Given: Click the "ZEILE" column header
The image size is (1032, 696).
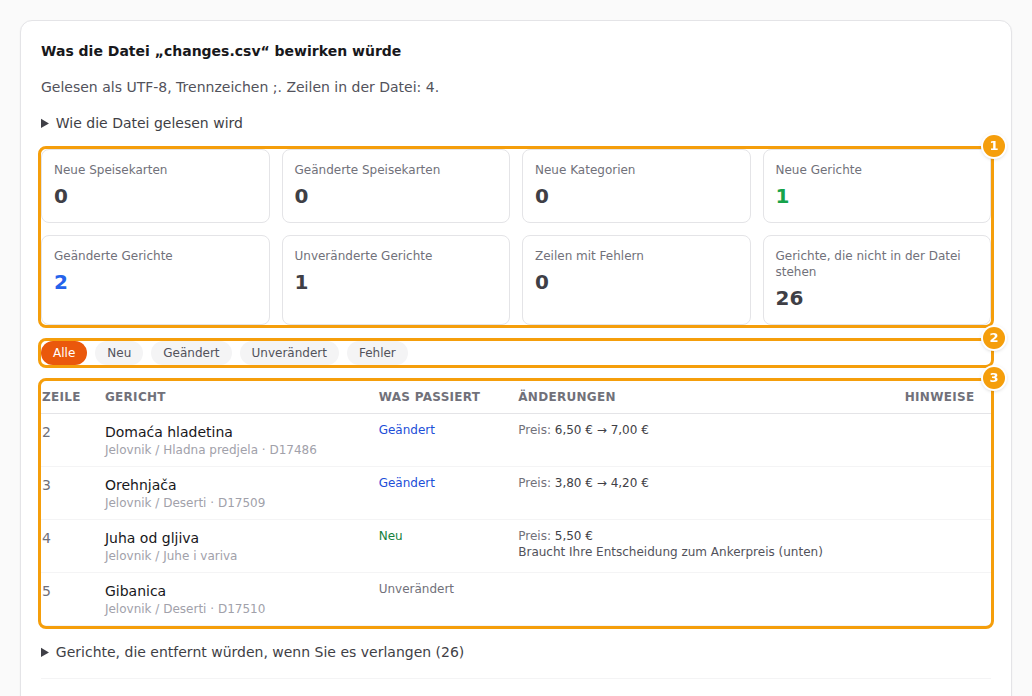Looking at the screenshot, I should [61, 397].
